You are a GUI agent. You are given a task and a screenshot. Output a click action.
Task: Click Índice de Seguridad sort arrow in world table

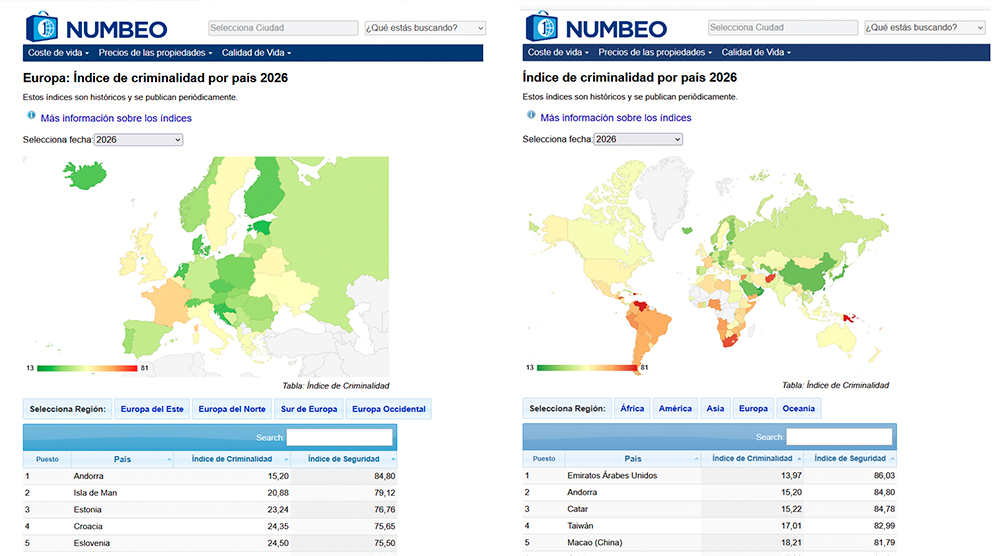(890, 459)
